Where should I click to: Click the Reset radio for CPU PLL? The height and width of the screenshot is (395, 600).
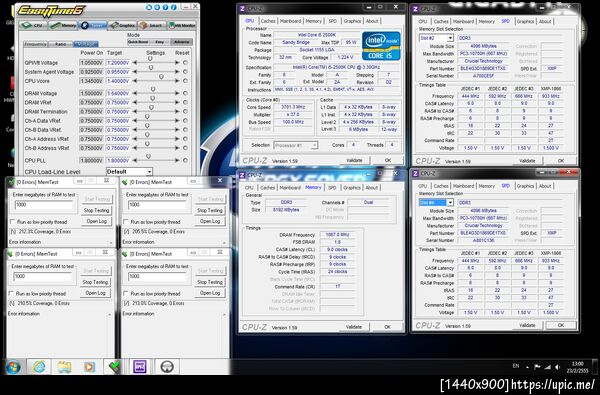(x=185, y=160)
